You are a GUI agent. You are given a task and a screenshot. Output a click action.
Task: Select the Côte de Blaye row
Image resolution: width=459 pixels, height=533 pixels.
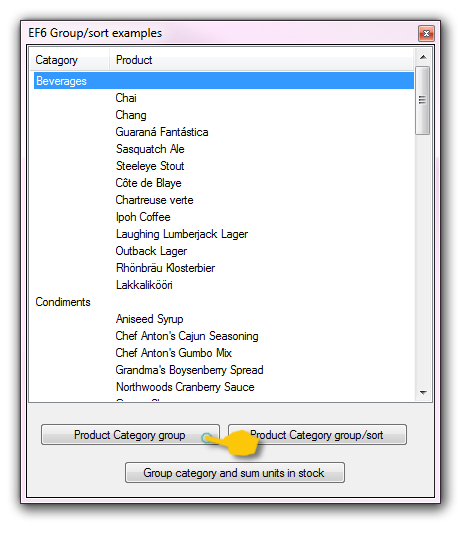point(224,183)
